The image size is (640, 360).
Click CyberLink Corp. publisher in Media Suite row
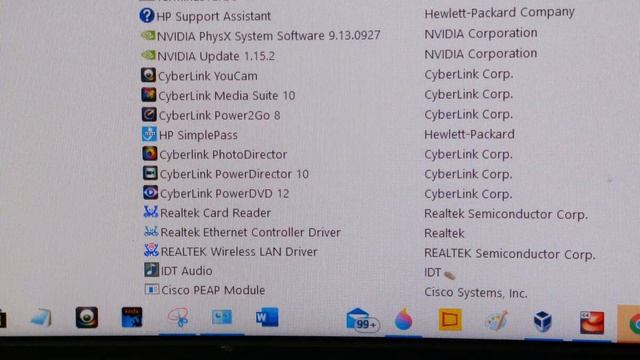tap(469, 94)
